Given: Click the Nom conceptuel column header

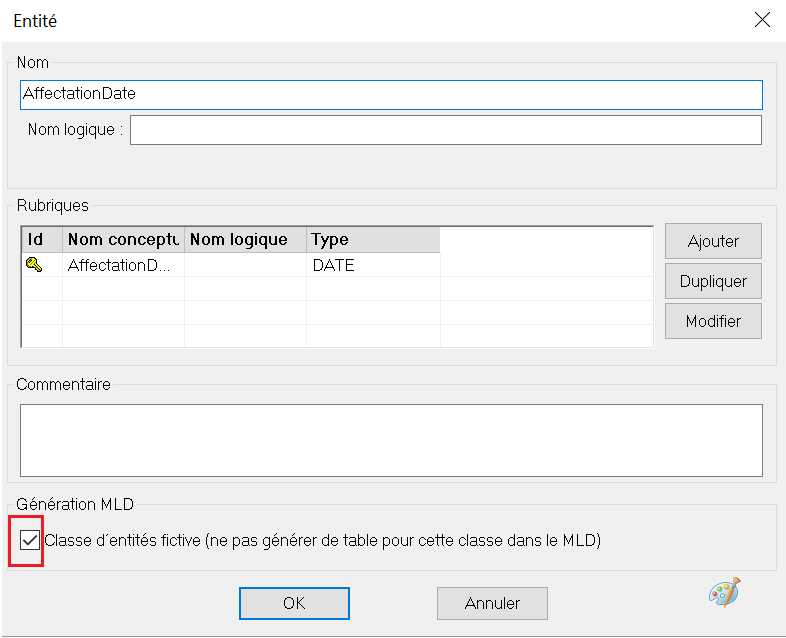Looking at the screenshot, I should 123,240.
